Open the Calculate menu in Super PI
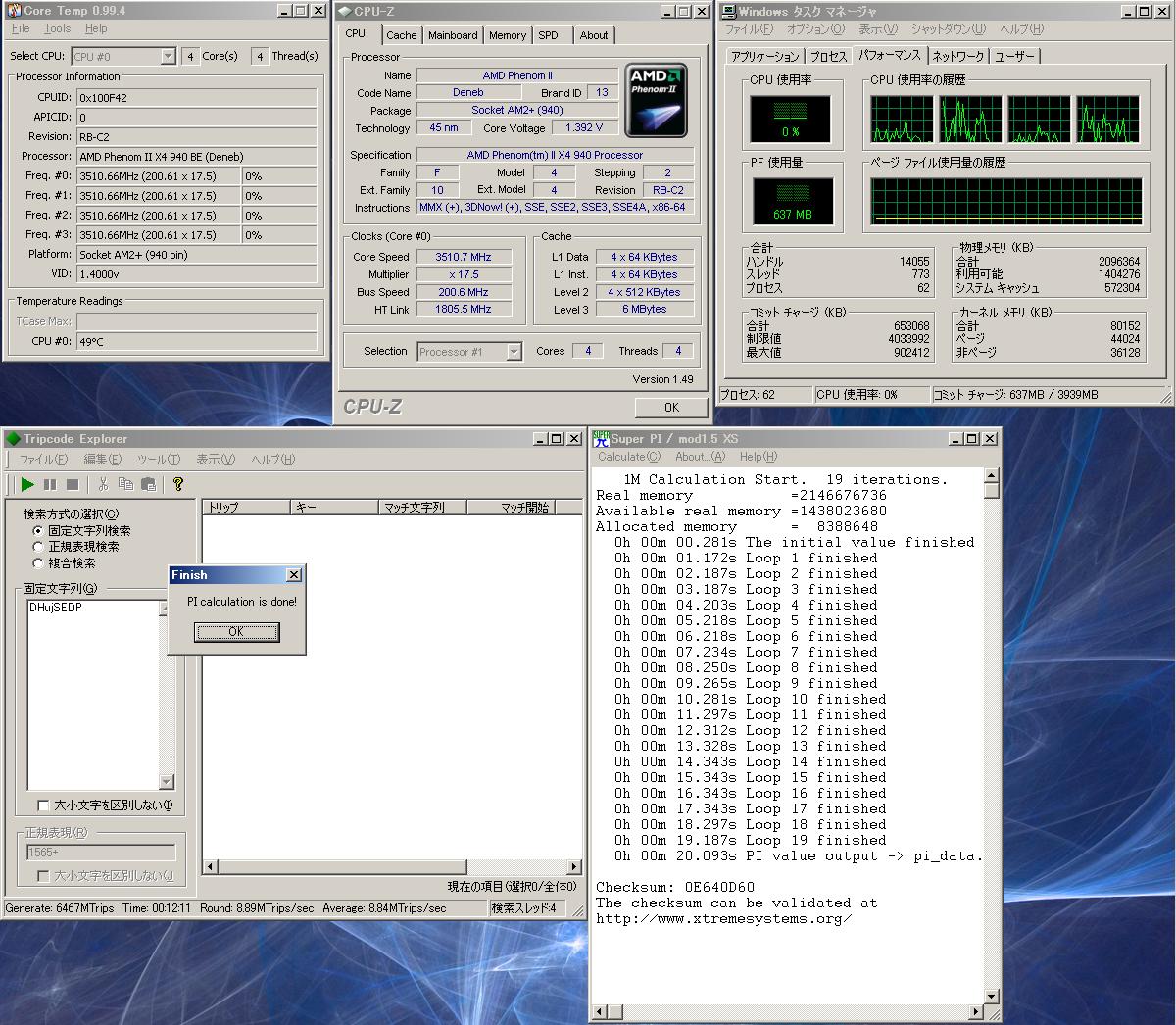Viewport: 1176px width, 1025px height. (629, 457)
